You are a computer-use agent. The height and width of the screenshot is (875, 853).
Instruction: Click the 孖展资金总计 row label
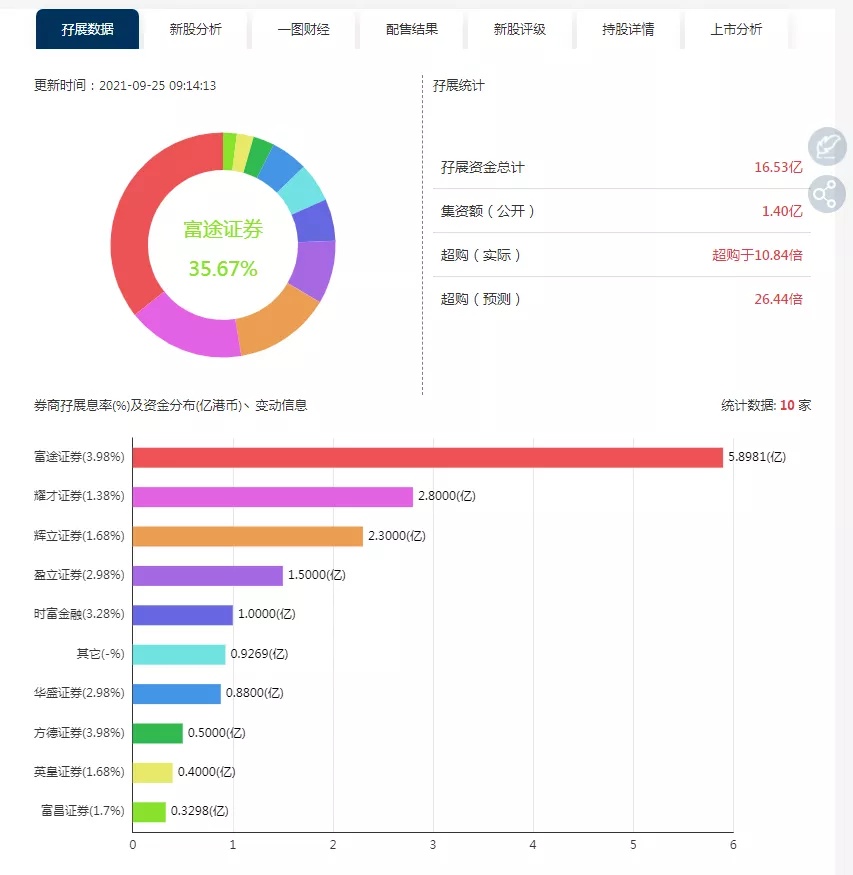coord(483,167)
